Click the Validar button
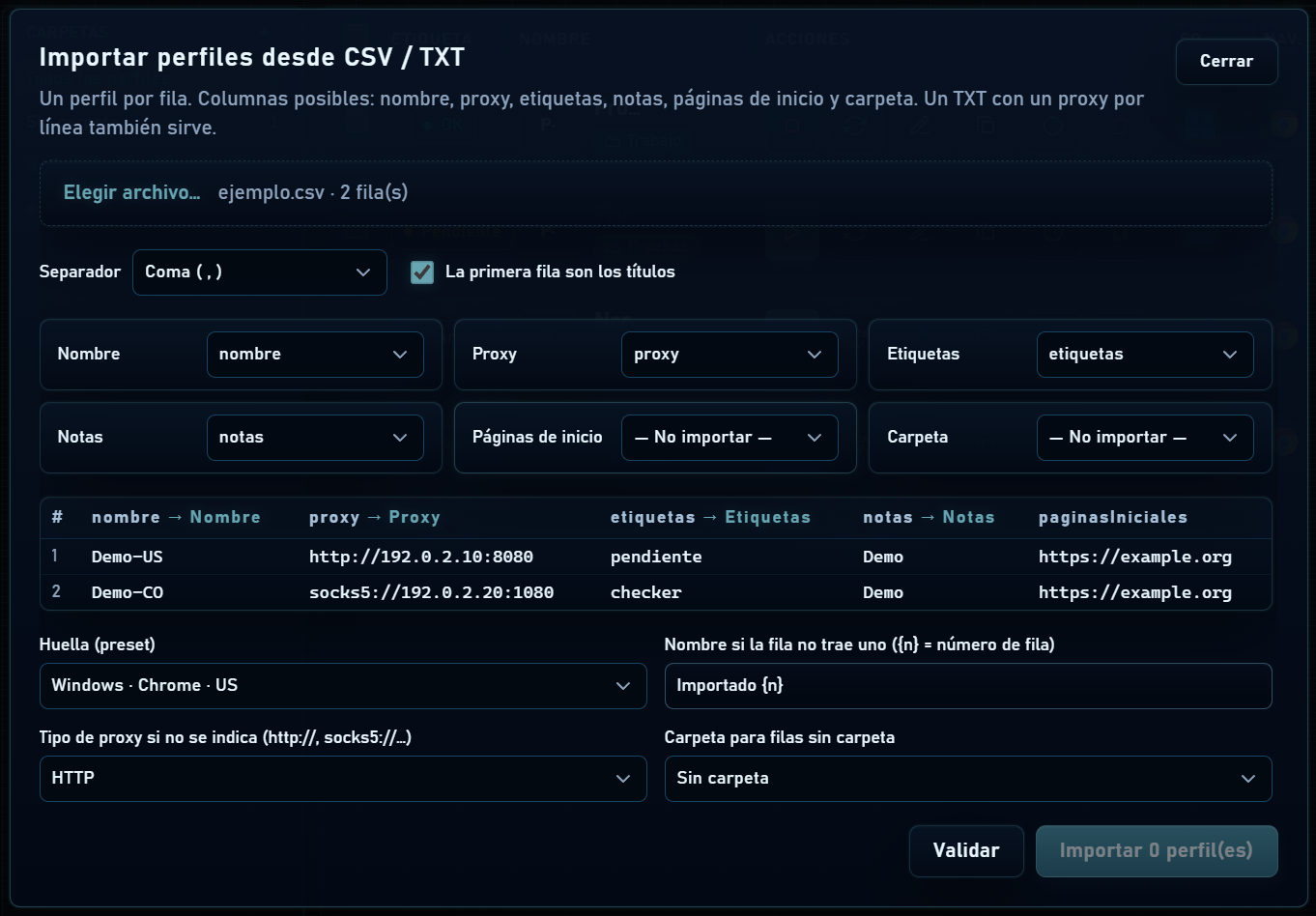Screen dimensions: 1316x916 [x=966, y=851]
